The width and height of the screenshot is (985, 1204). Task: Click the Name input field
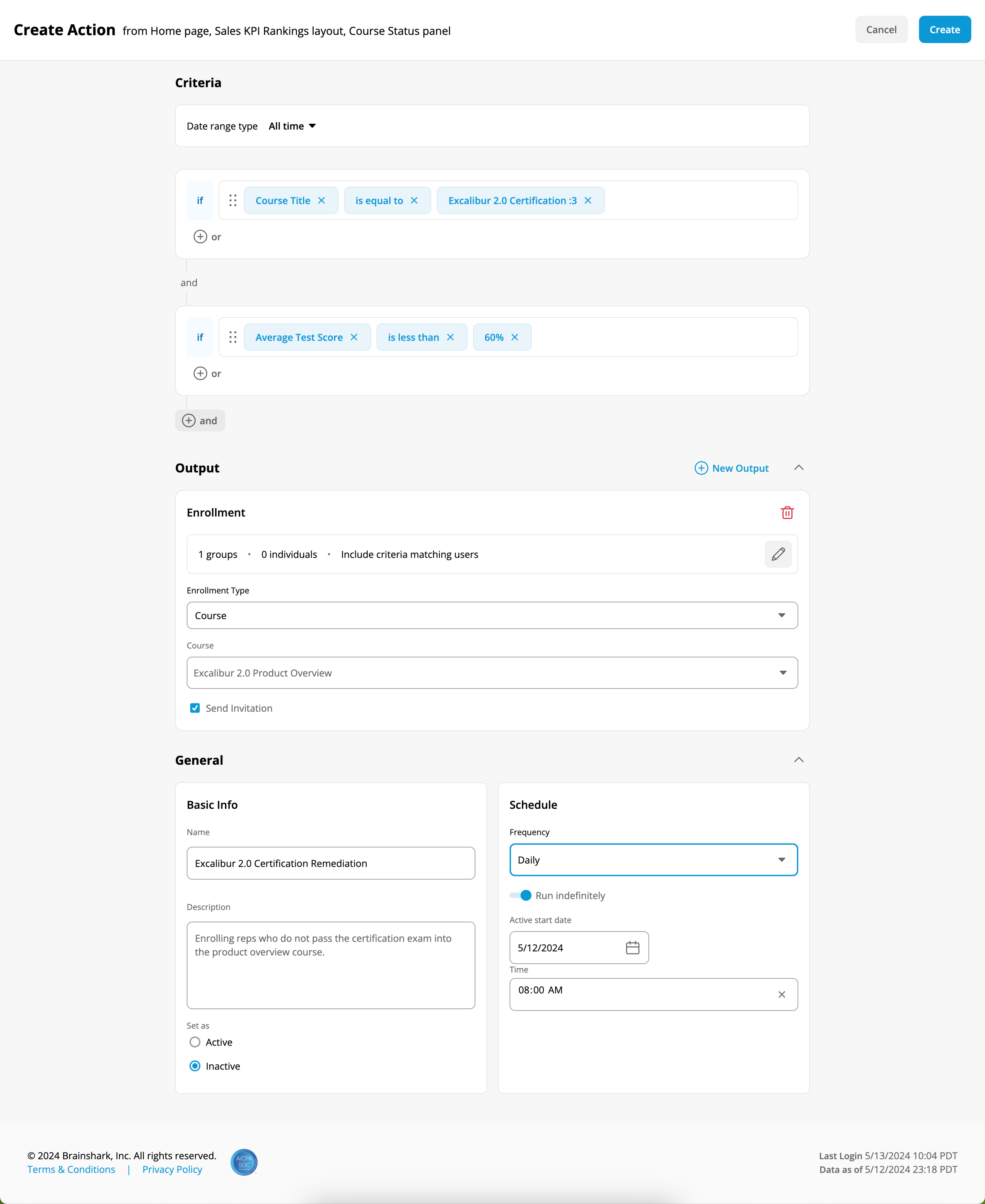[x=330, y=862]
